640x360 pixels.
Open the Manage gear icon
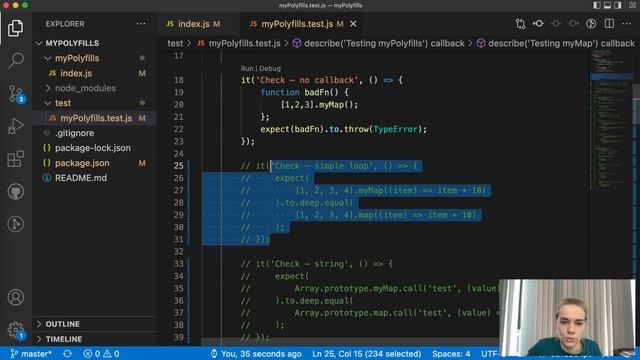click(x=16, y=330)
